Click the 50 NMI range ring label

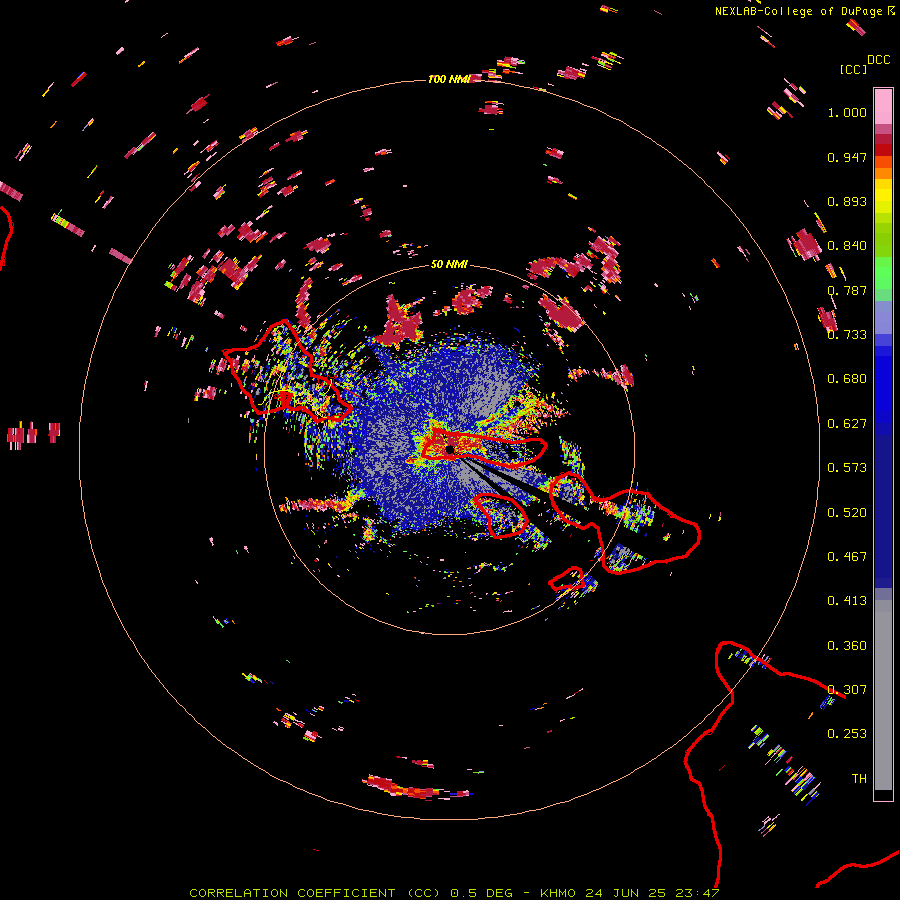coord(449,264)
